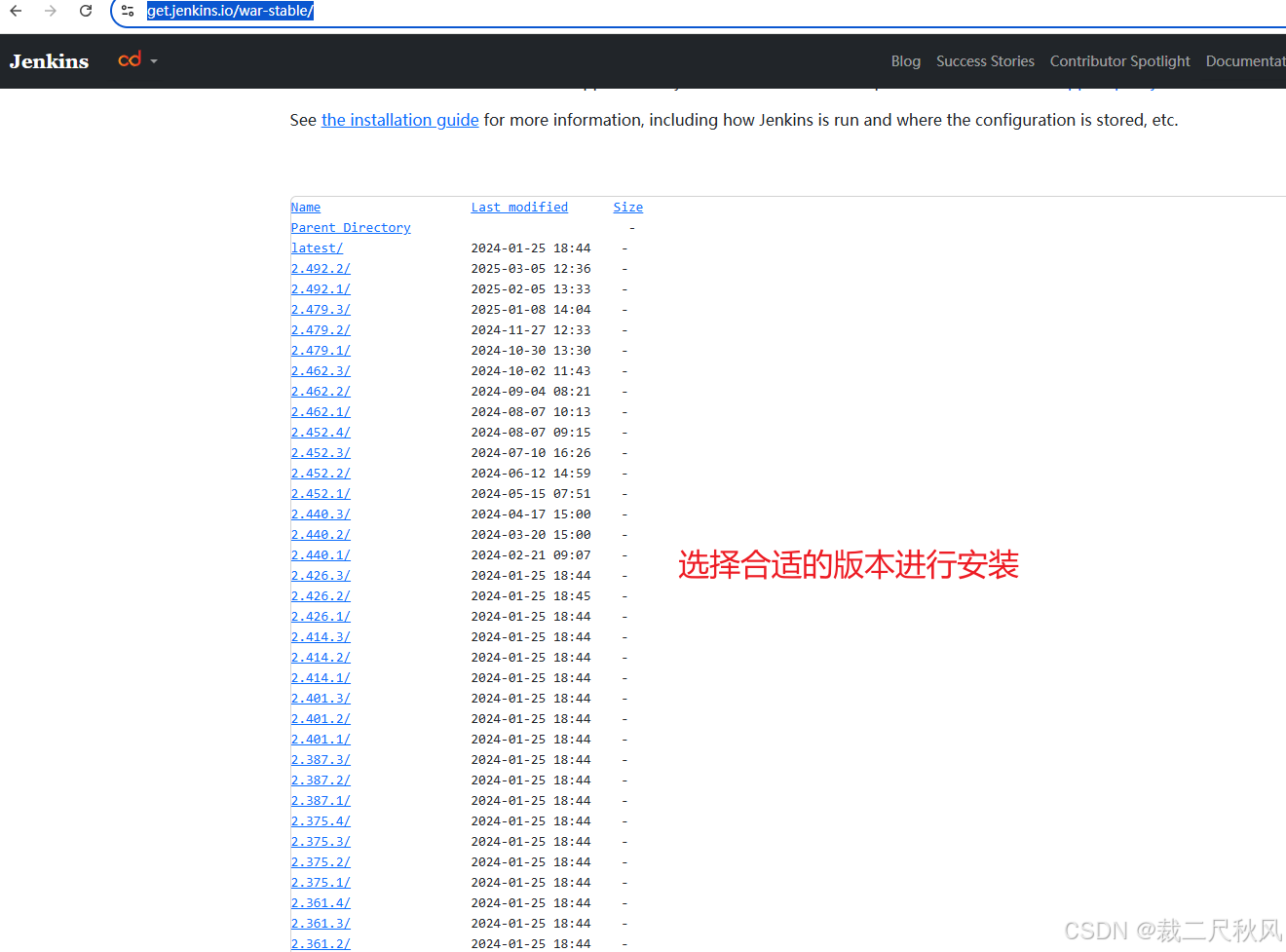This screenshot has height=952, width=1286.
Task: Open the 2.414.1/ version folder
Action: pyautogui.click(x=321, y=678)
